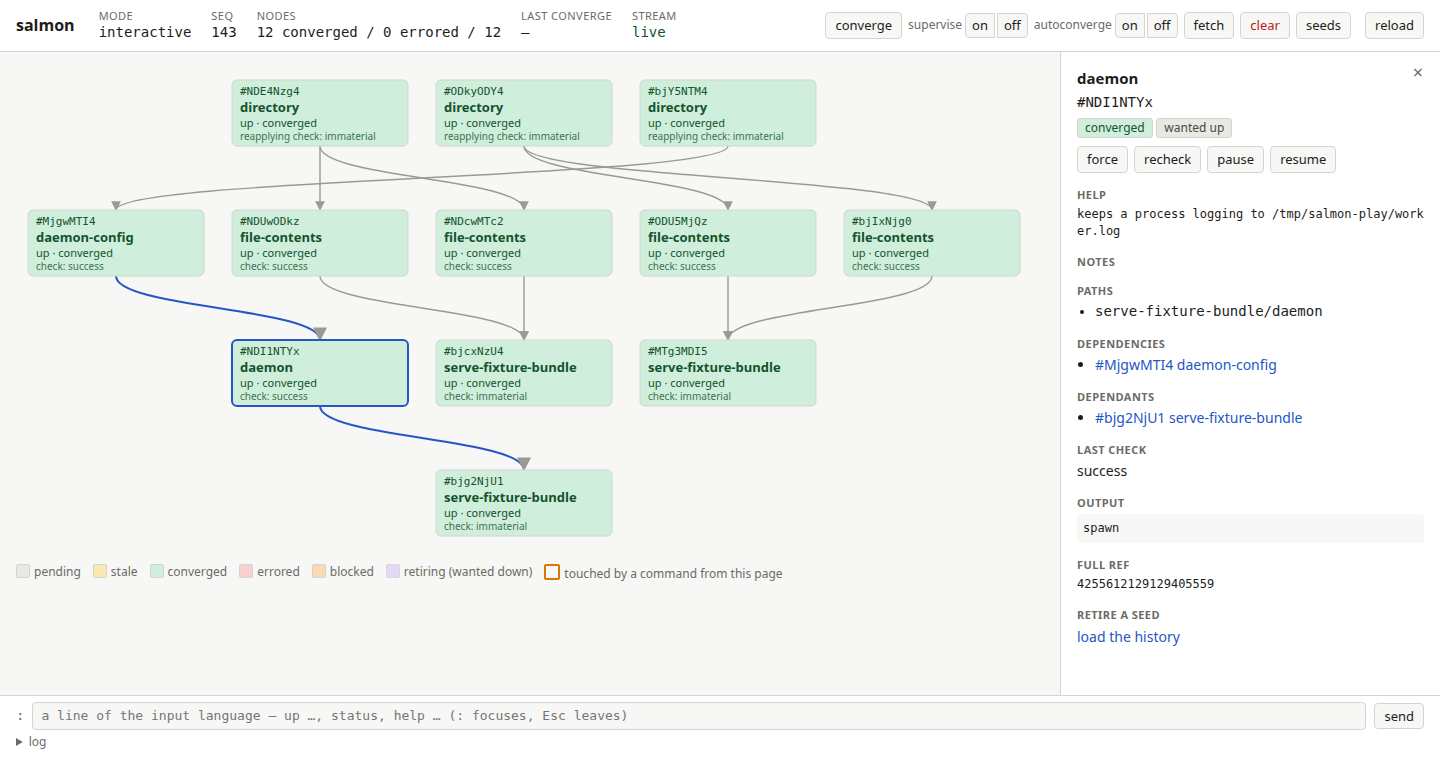Expand the log disclosure triangle

20,742
